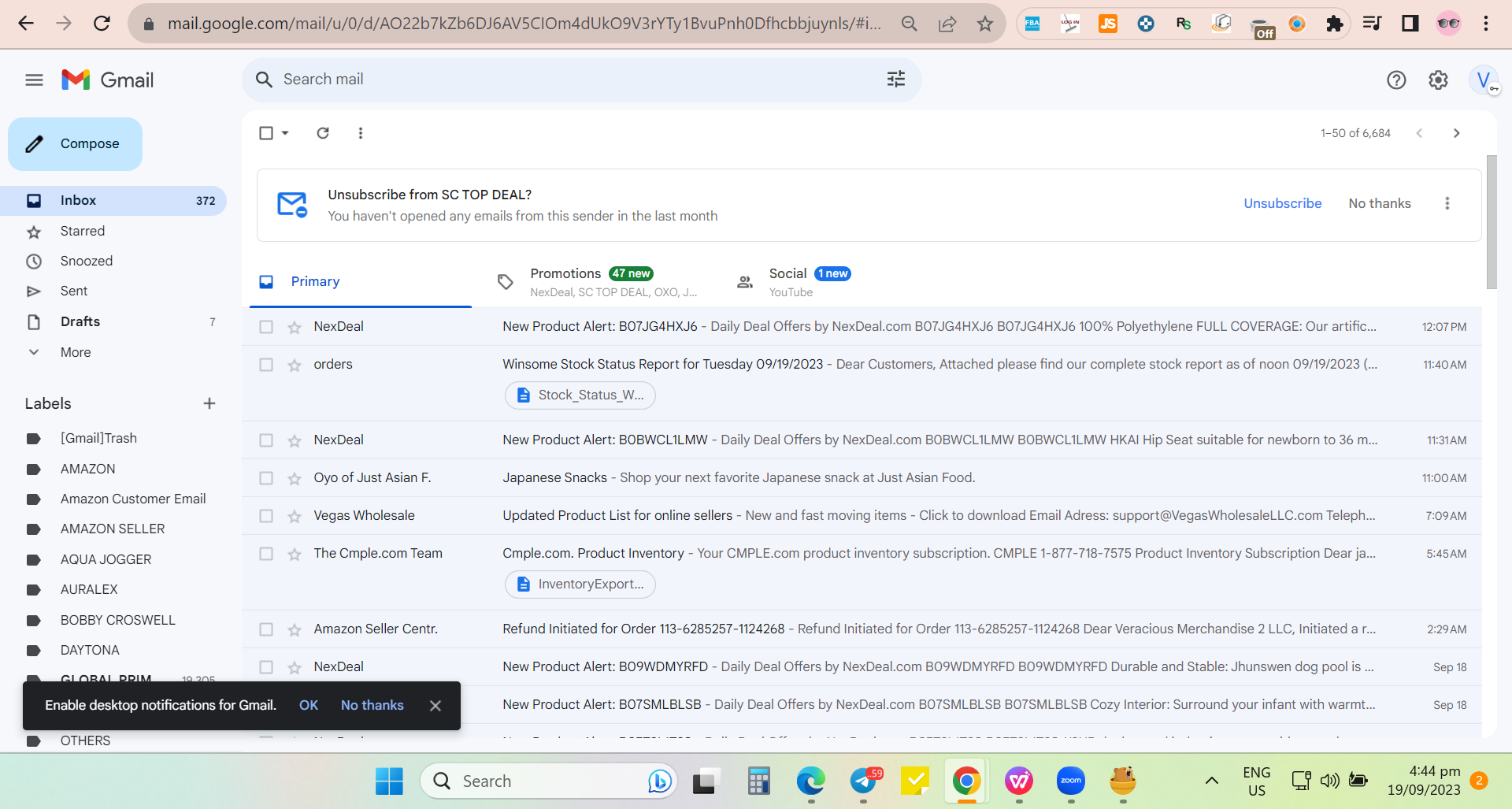Open the Calculator app on taskbar
The height and width of the screenshot is (809, 1512).
[758, 781]
